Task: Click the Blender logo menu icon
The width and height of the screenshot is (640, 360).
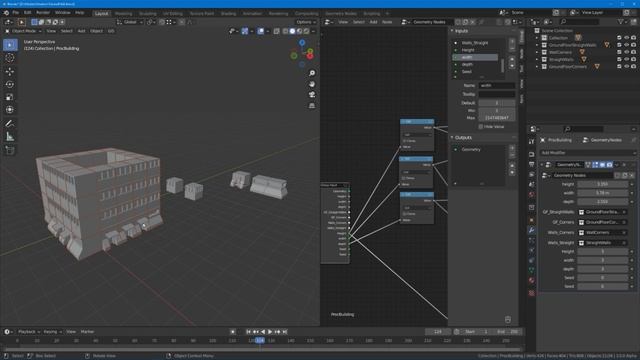Action: [x=6, y=13]
